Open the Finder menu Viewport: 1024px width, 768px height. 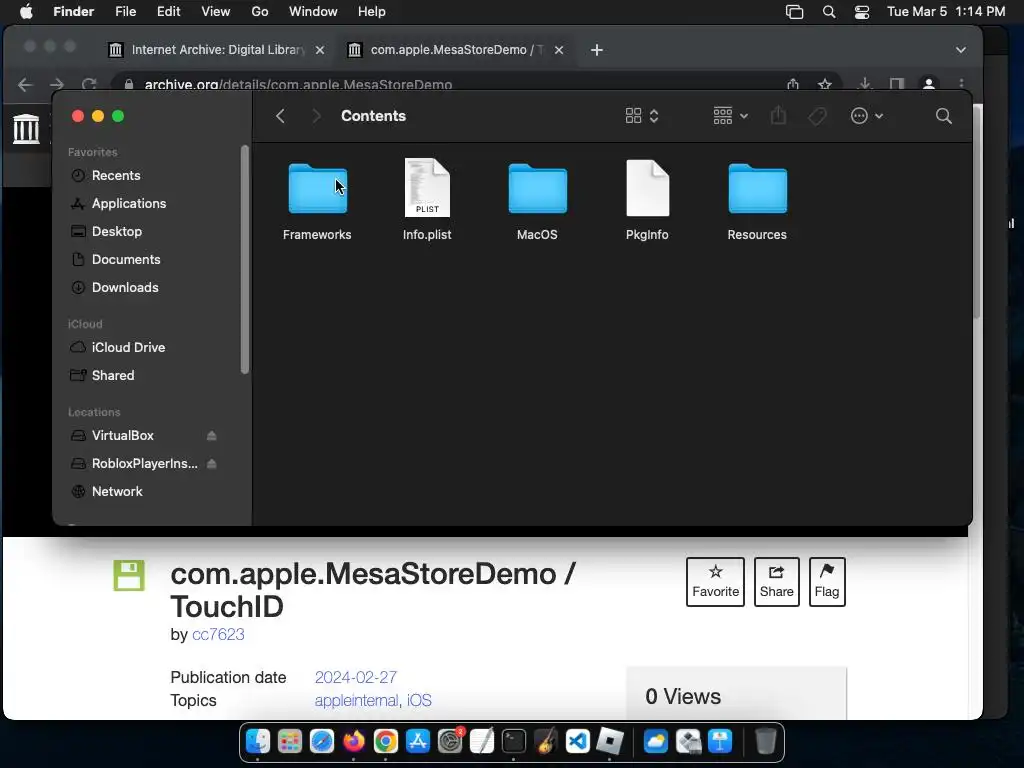pyautogui.click(x=73, y=12)
